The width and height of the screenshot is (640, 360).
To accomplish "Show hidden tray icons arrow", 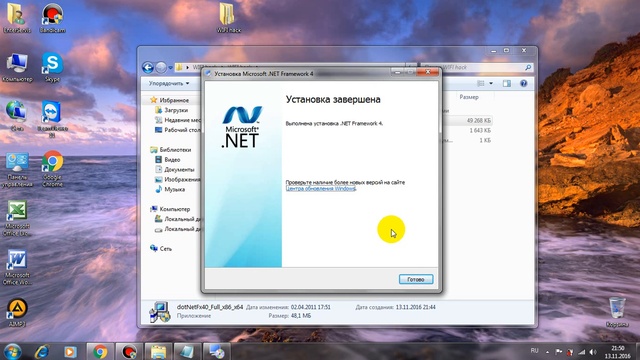I will [x=547, y=352].
